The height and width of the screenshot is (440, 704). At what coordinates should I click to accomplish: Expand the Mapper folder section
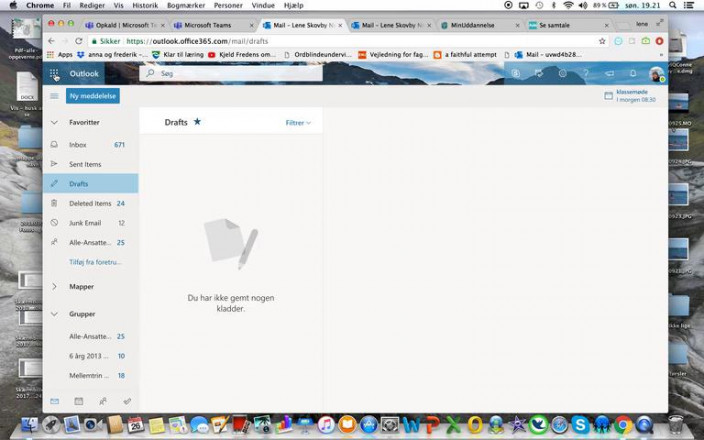[x=54, y=286]
